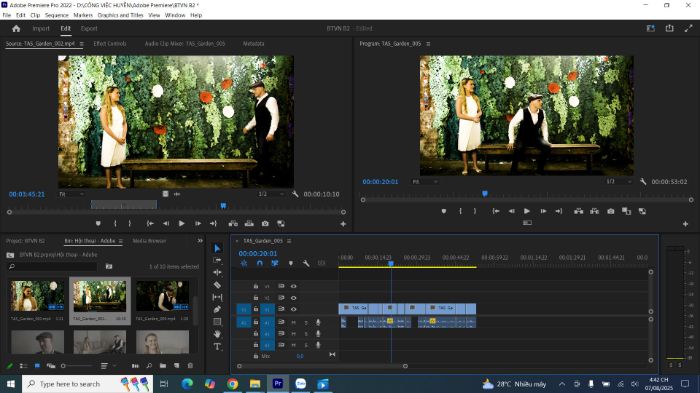The height and width of the screenshot is (393, 700).
Task: Expand project panel overflow tabs chevron
Action: [200, 241]
